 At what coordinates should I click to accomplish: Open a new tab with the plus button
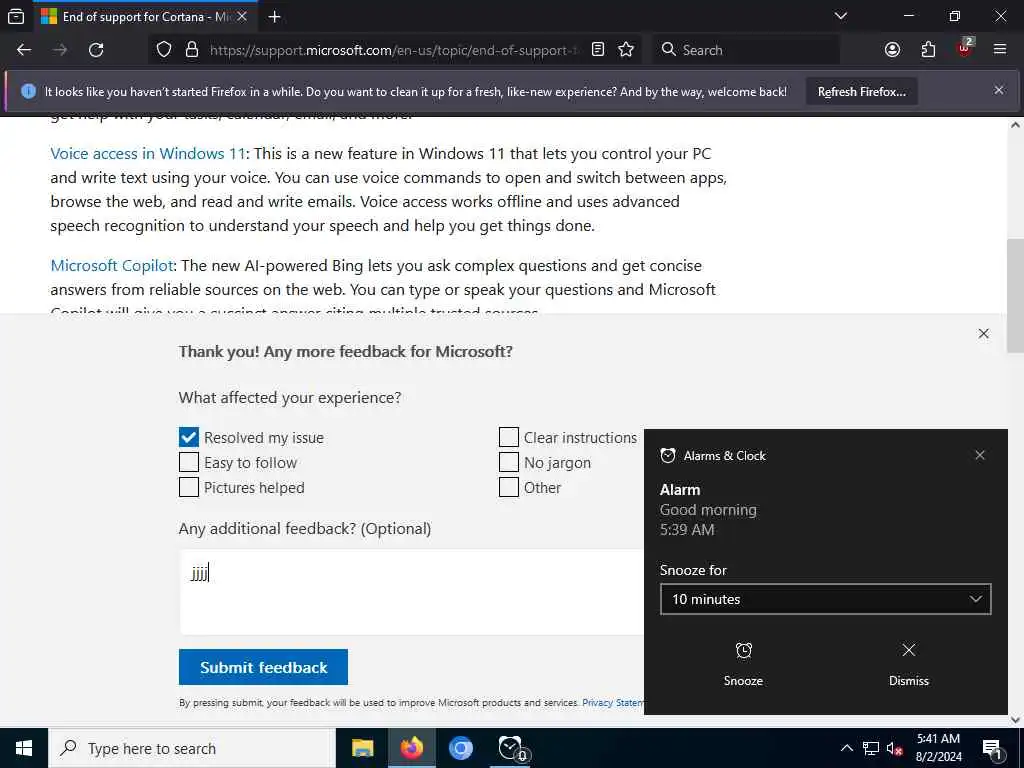tap(274, 16)
